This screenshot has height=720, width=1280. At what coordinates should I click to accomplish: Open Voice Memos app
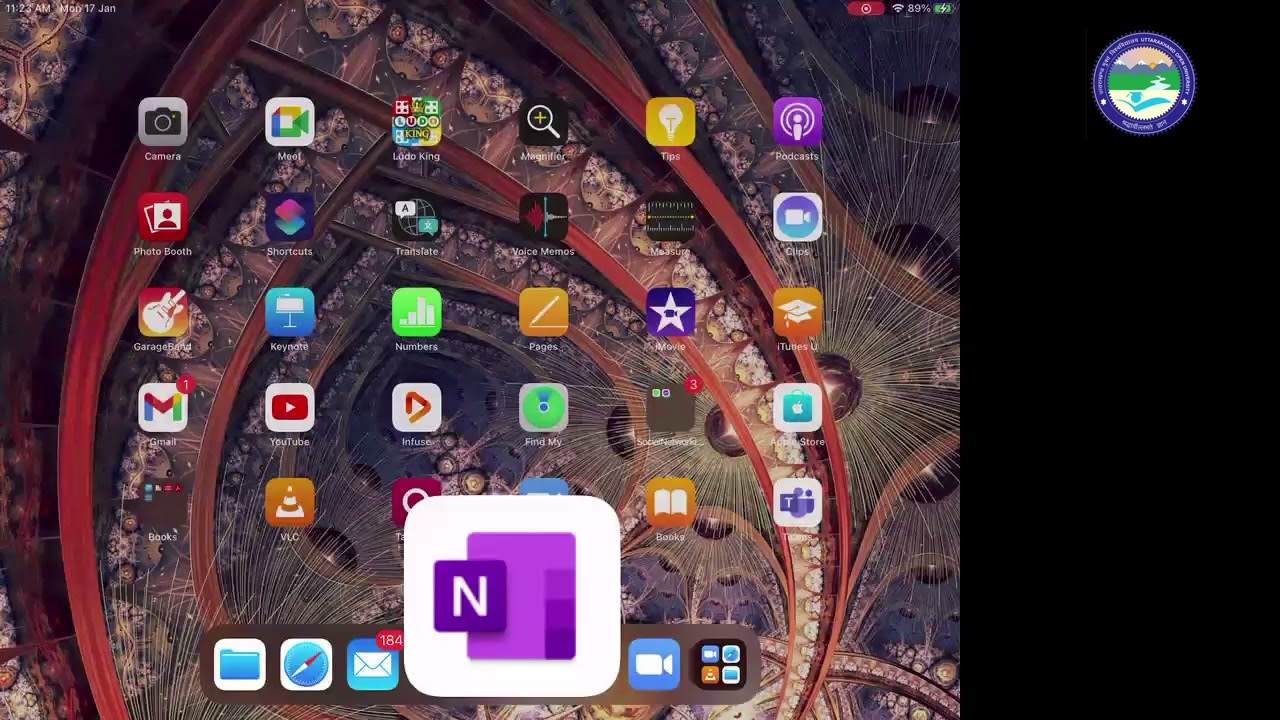pyautogui.click(x=544, y=217)
